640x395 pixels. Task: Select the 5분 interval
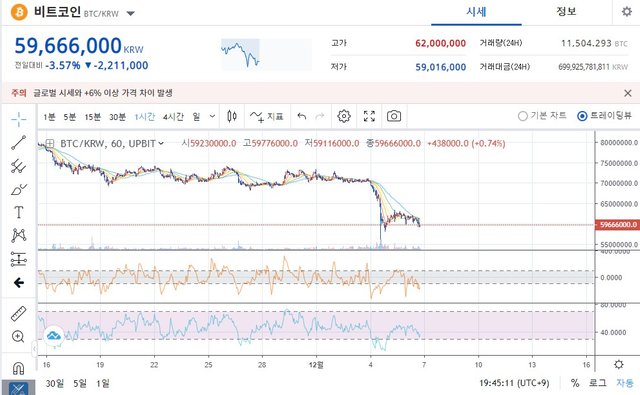(x=70, y=117)
